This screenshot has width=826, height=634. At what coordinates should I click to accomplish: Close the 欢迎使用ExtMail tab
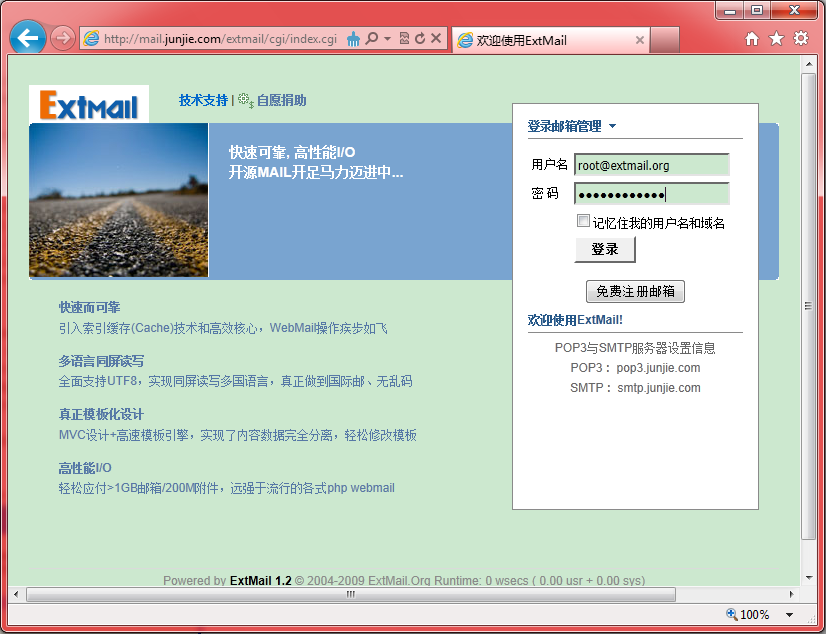coord(640,40)
